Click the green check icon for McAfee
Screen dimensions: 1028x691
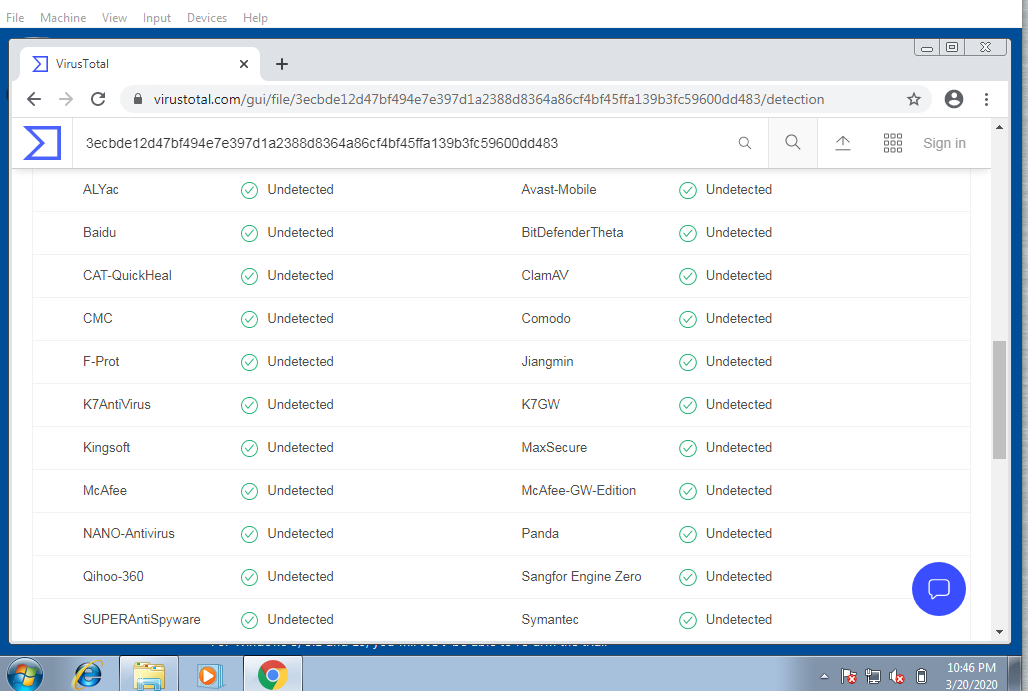(x=249, y=491)
